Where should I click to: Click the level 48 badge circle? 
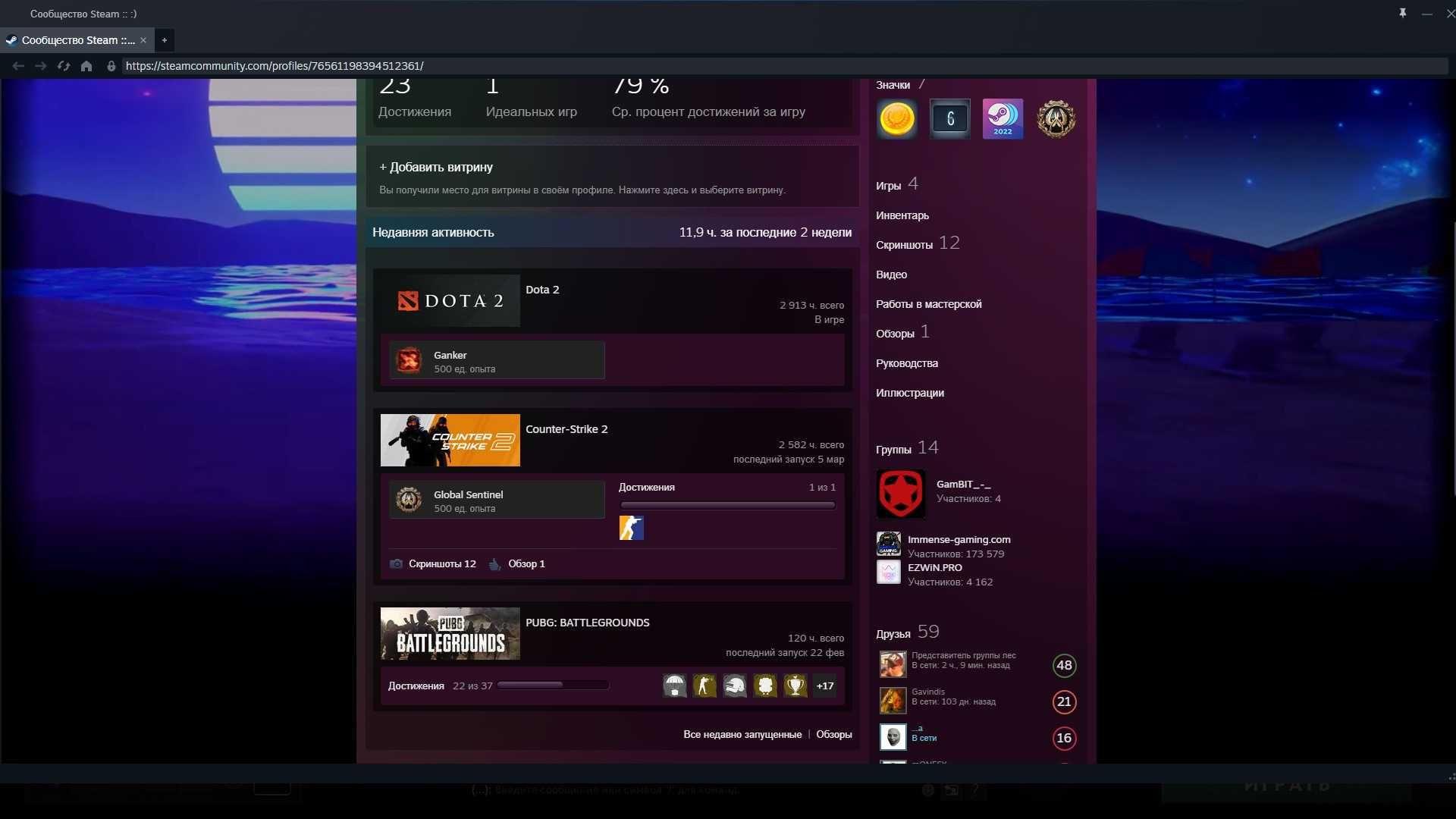click(x=1065, y=665)
